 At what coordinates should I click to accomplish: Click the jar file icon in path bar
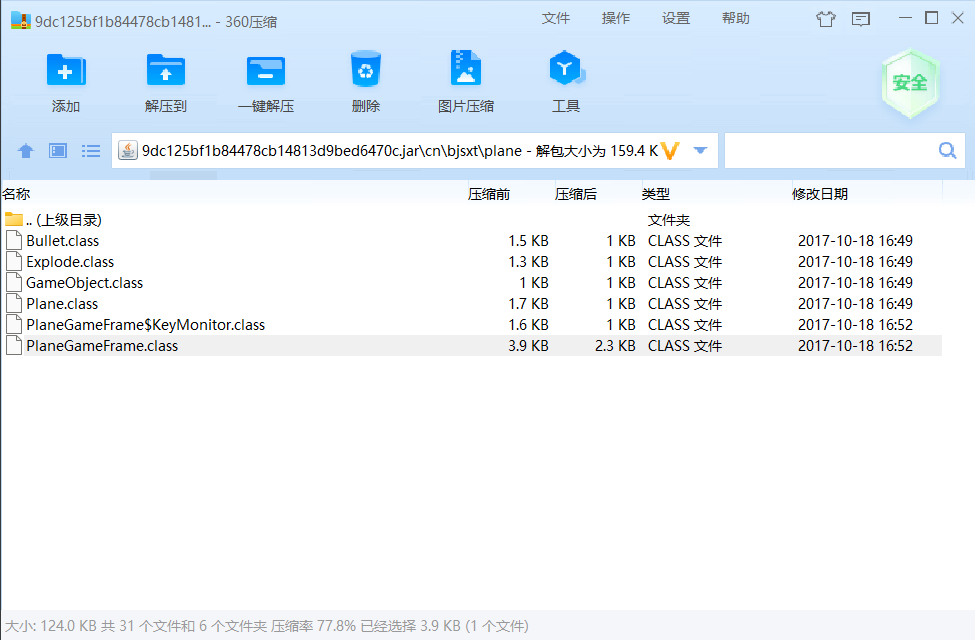click(127, 151)
